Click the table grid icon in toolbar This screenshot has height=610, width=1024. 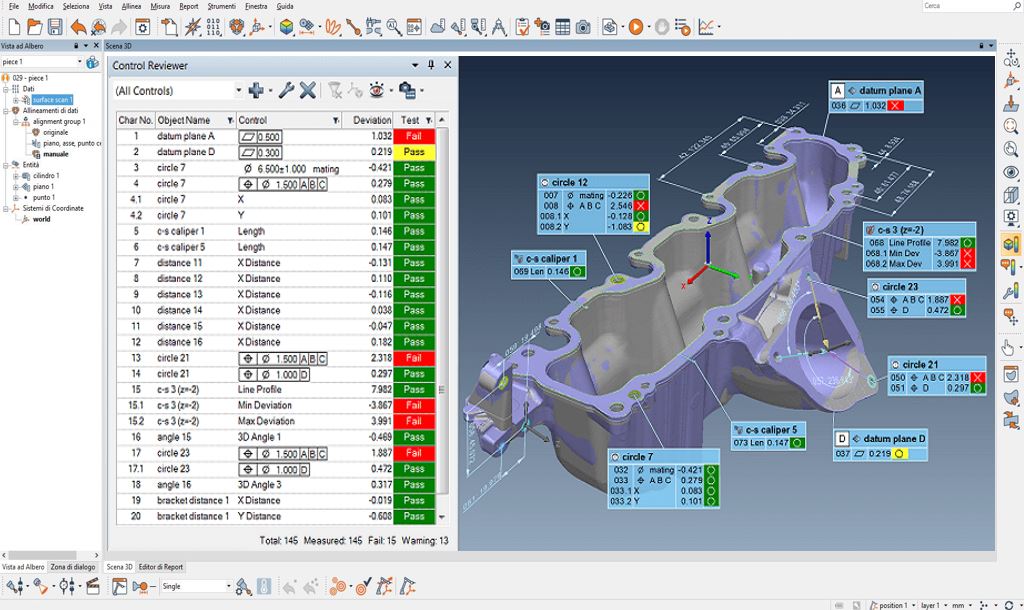[x=562, y=27]
